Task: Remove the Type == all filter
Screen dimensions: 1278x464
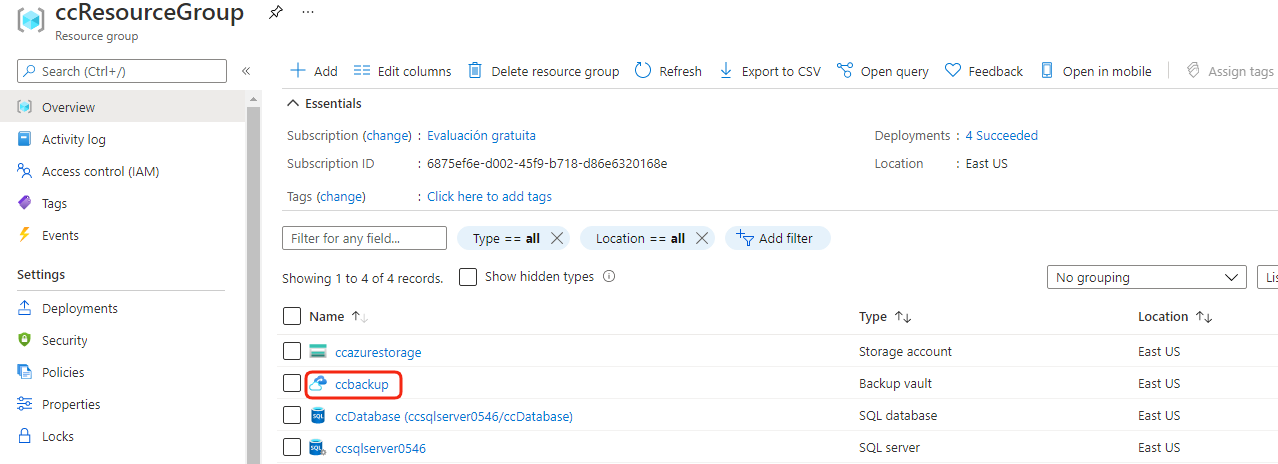Action: pyautogui.click(x=558, y=238)
